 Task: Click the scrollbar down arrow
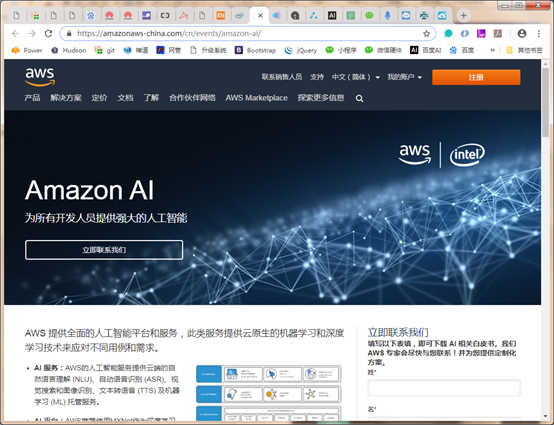pyautogui.click(x=546, y=416)
